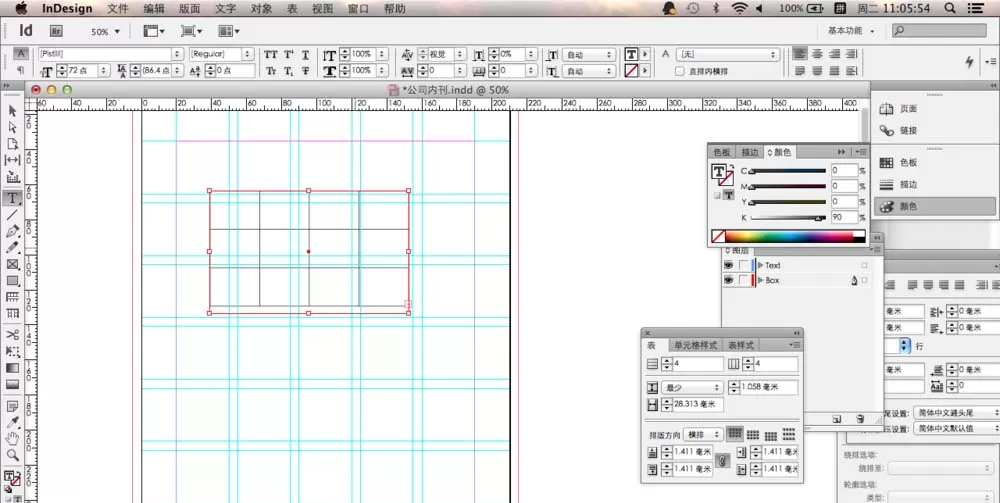Click the Bridge Br icon

tap(56, 31)
